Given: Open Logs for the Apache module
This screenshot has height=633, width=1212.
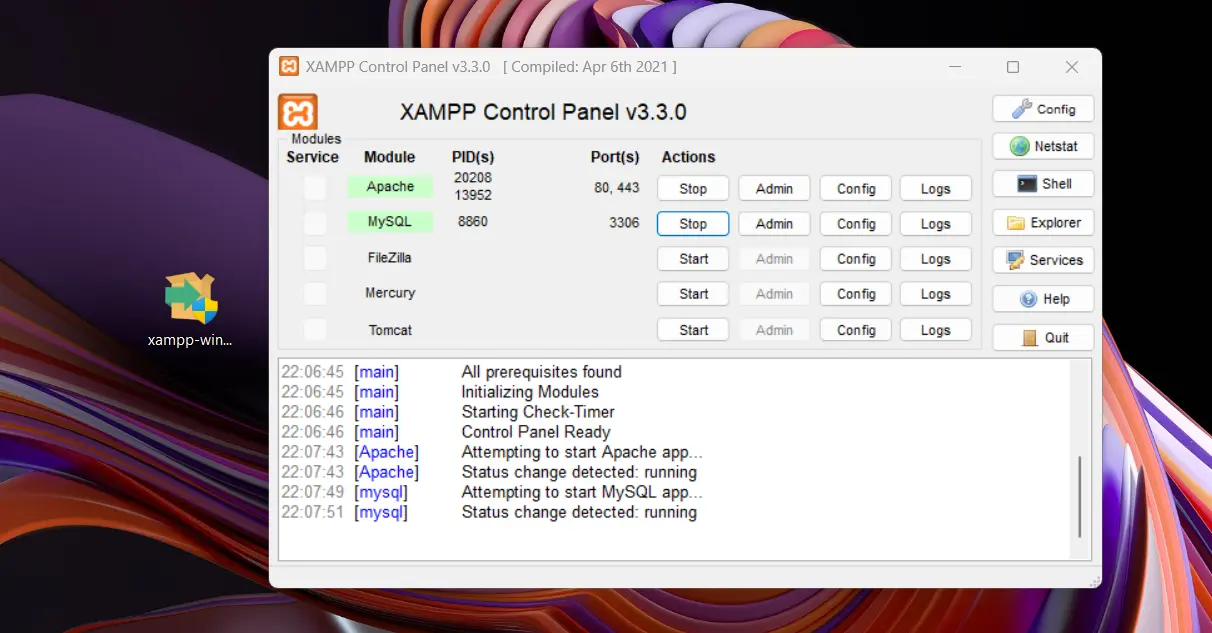Looking at the screenshot, I should tap(936, 189).
